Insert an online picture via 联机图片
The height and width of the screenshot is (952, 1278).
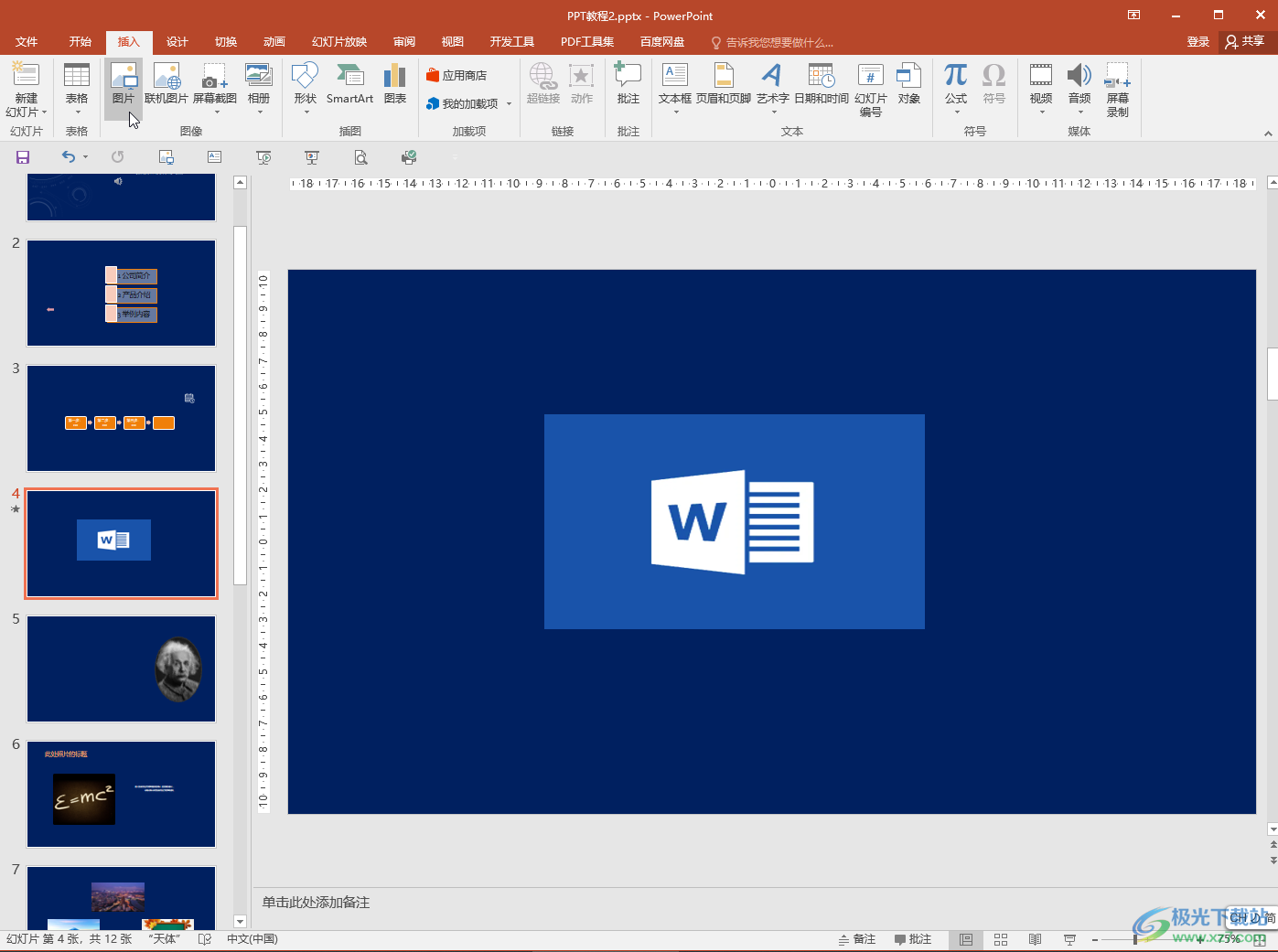(x=166, y=84)
